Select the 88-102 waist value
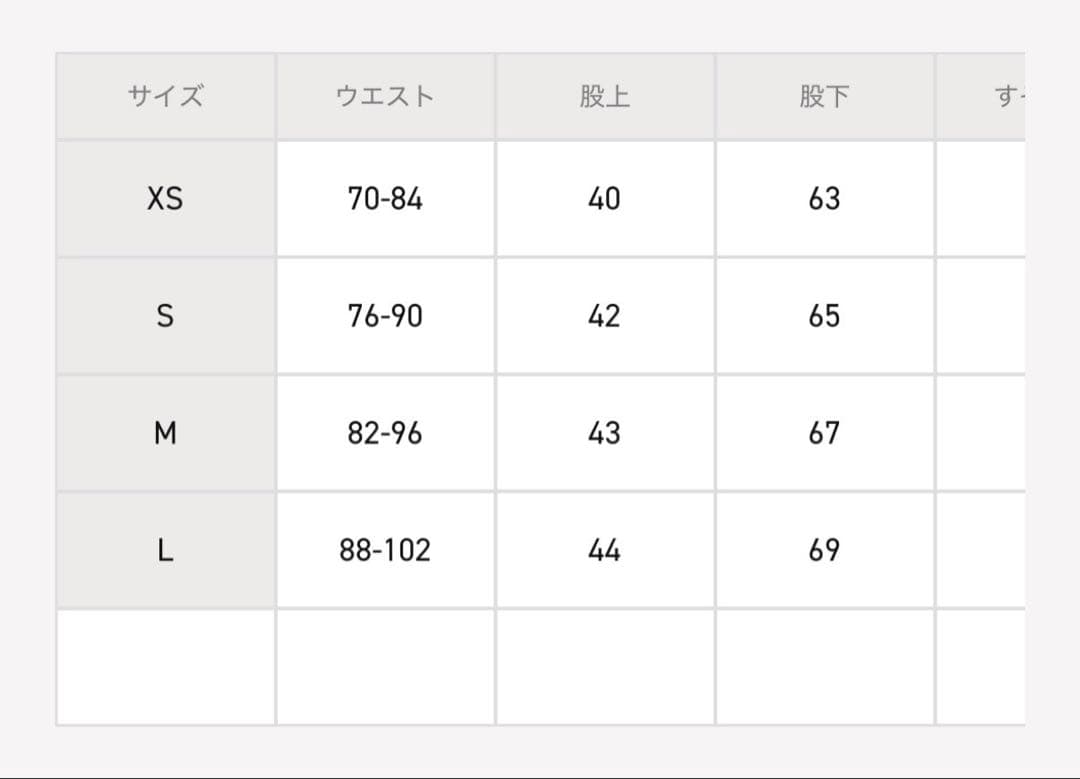The height and width of the screenshot is (779, 1080). 385,550
